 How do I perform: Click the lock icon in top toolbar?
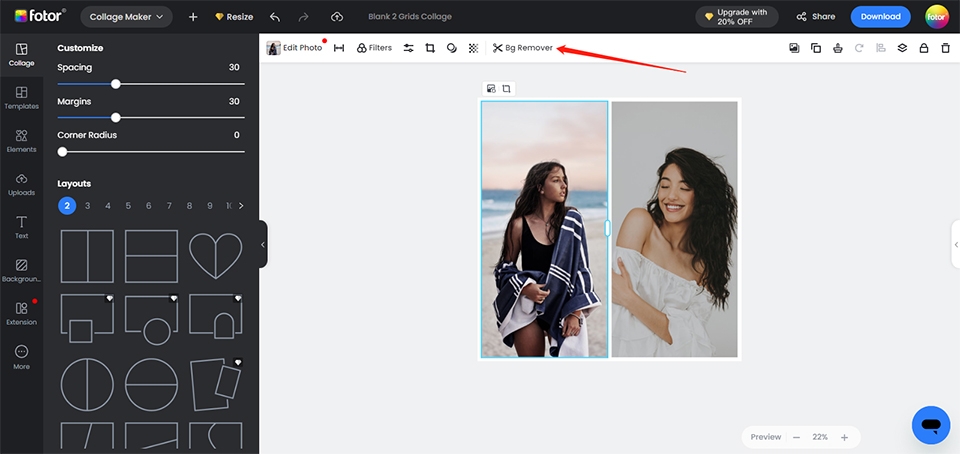coord(923,48)
